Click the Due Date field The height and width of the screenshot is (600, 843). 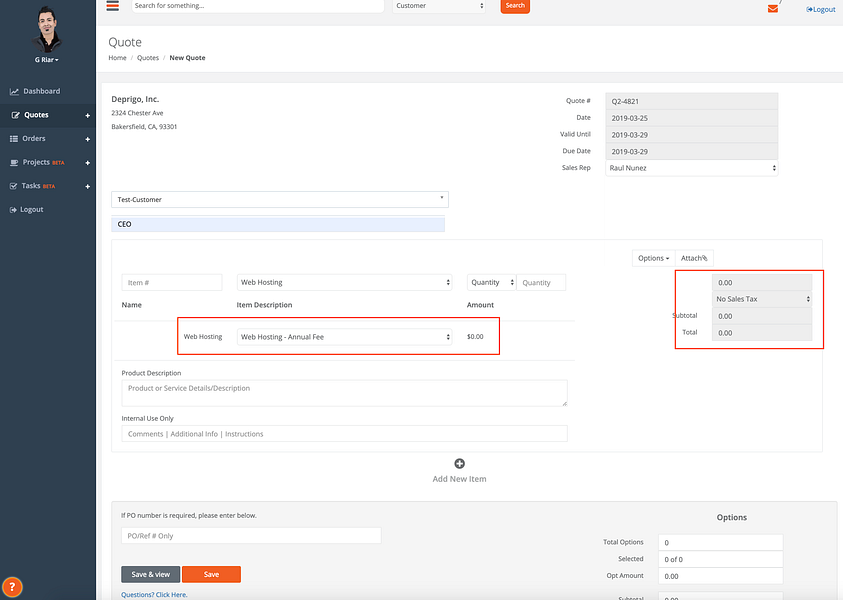click(691, 152)
